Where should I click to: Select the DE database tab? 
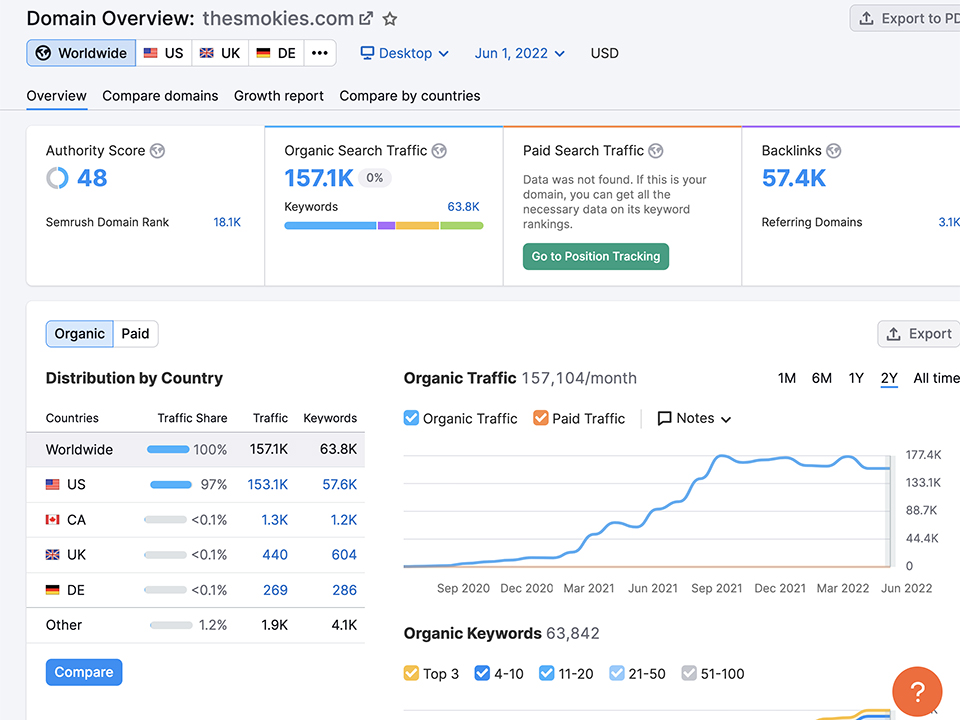pyautogui.click(x=276, y=53)
